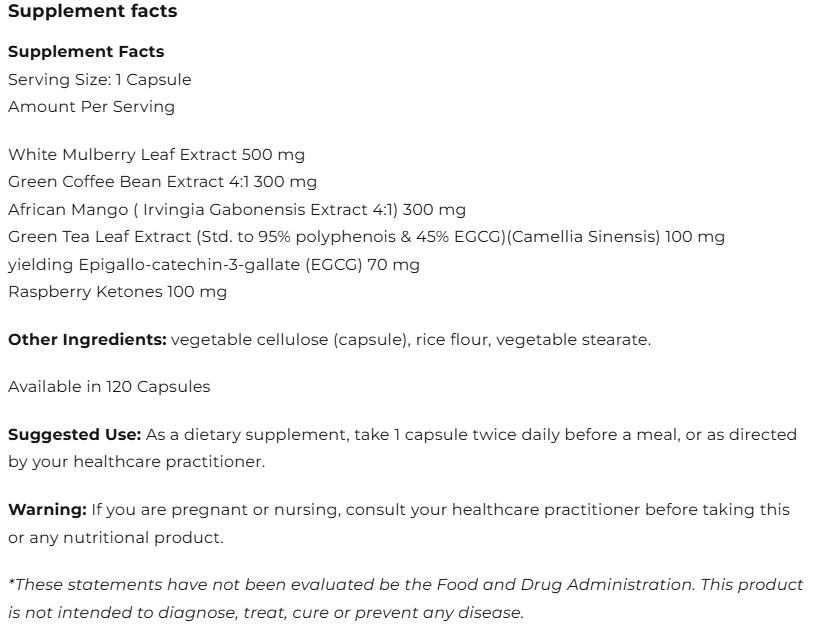Click the "or any nutritional product." line
816x635 pixels.
pyautogui.click(x=115, y=537)
